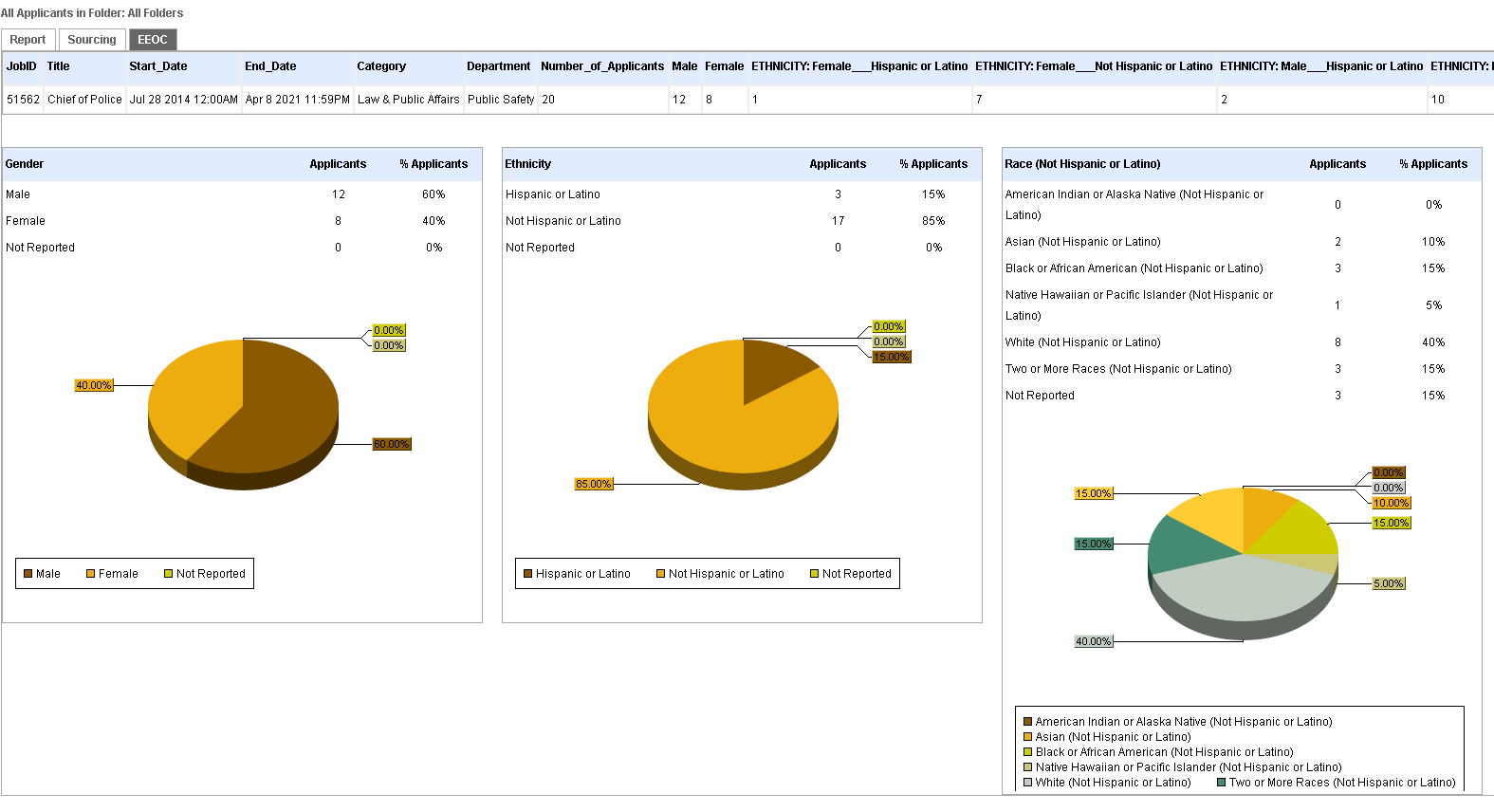Click the Number_of_Applicants column header
Viewport: 1494px width, 812px height.
pos(602,66)
